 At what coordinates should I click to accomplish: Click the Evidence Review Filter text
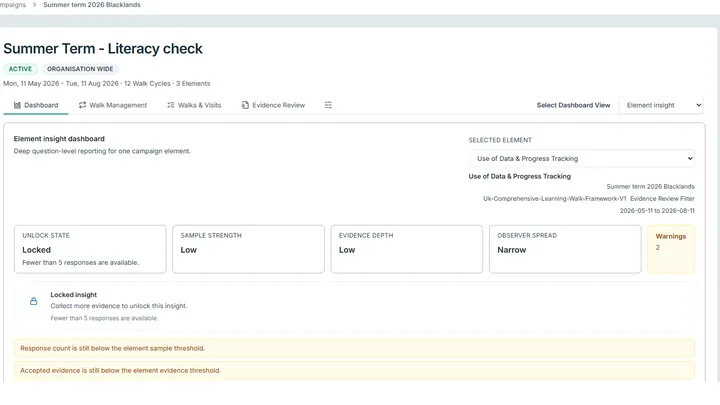click(662, 198)
